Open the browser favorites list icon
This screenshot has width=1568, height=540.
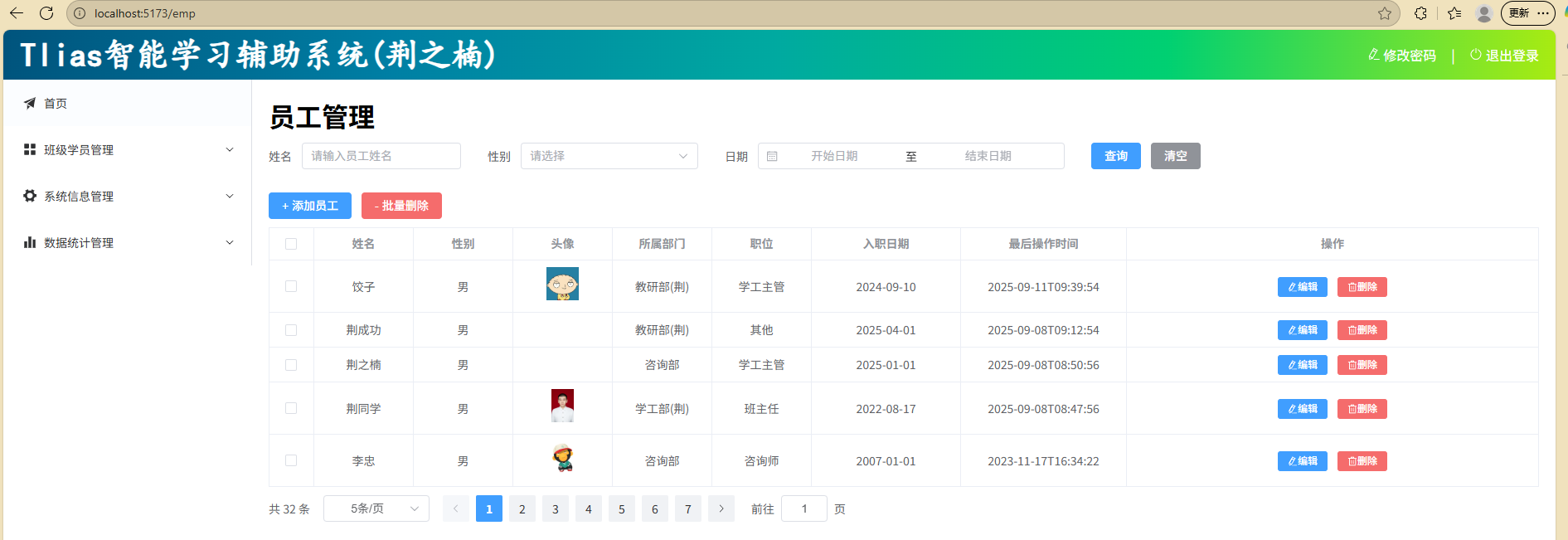click(x=1454, y=13)
